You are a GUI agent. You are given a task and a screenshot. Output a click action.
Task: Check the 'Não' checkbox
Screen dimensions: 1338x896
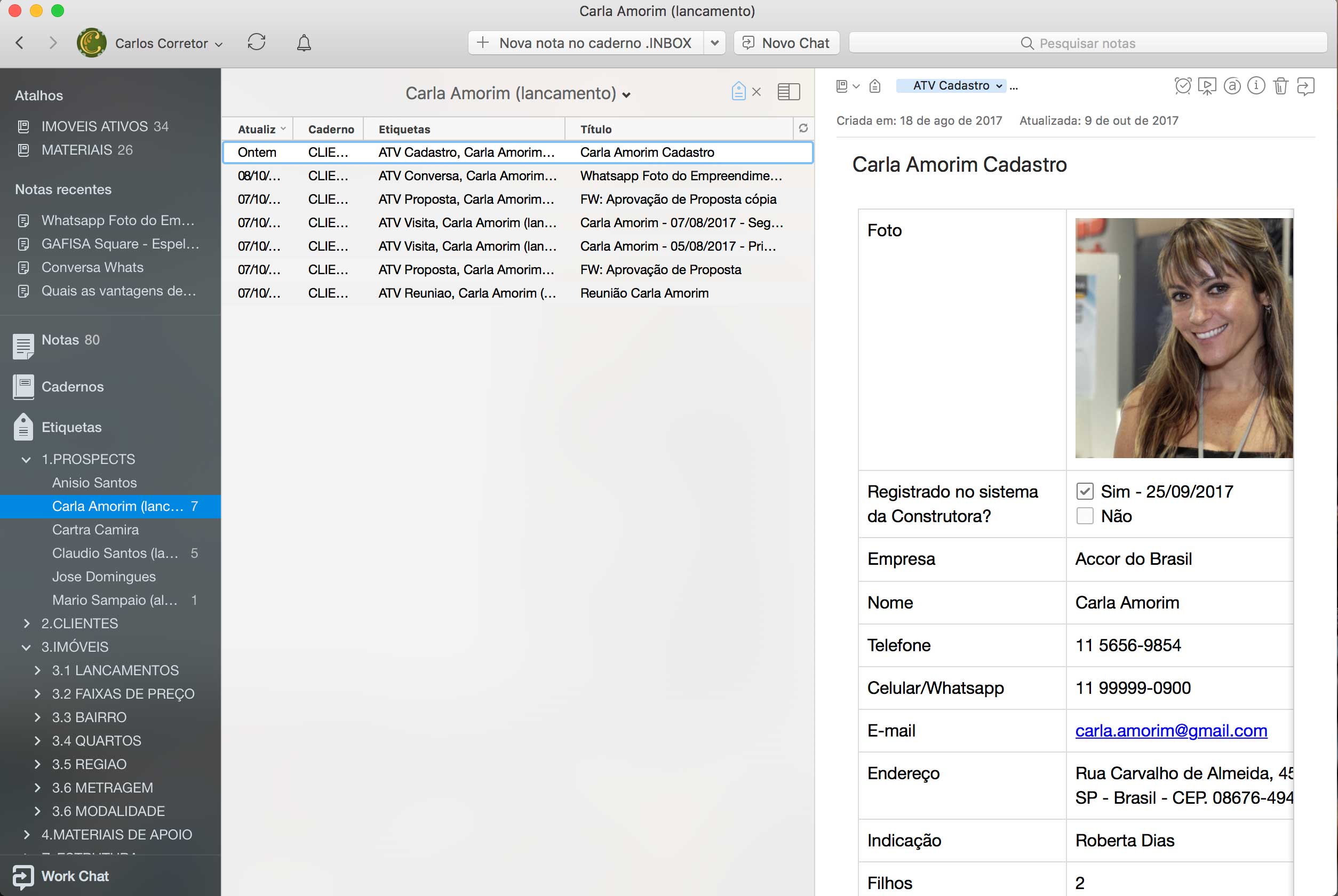click(x=1084, y=516)
